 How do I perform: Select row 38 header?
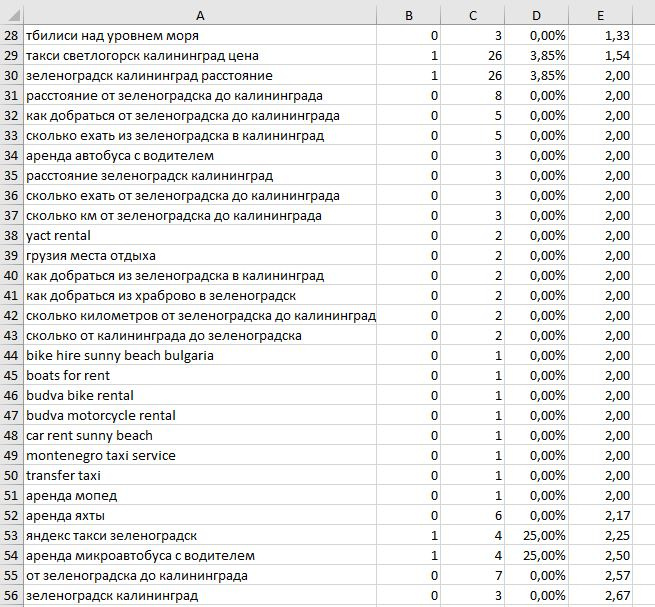tap(12, 235)
